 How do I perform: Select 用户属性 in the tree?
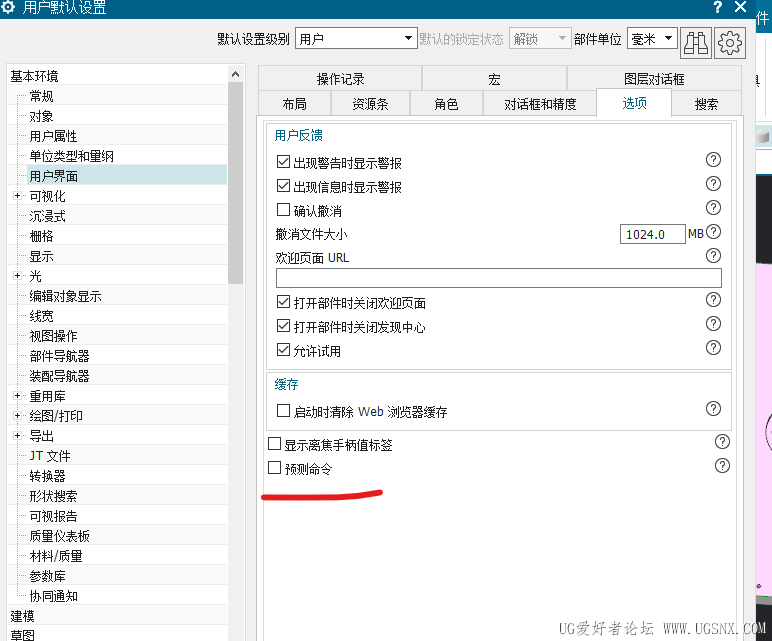(x=53, y=136)
